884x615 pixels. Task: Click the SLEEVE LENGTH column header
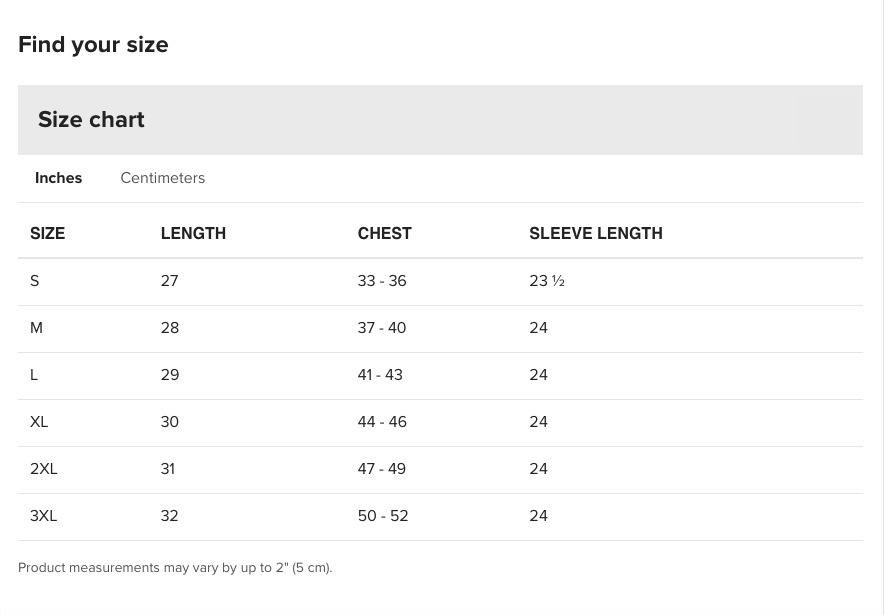coord(595,233)
